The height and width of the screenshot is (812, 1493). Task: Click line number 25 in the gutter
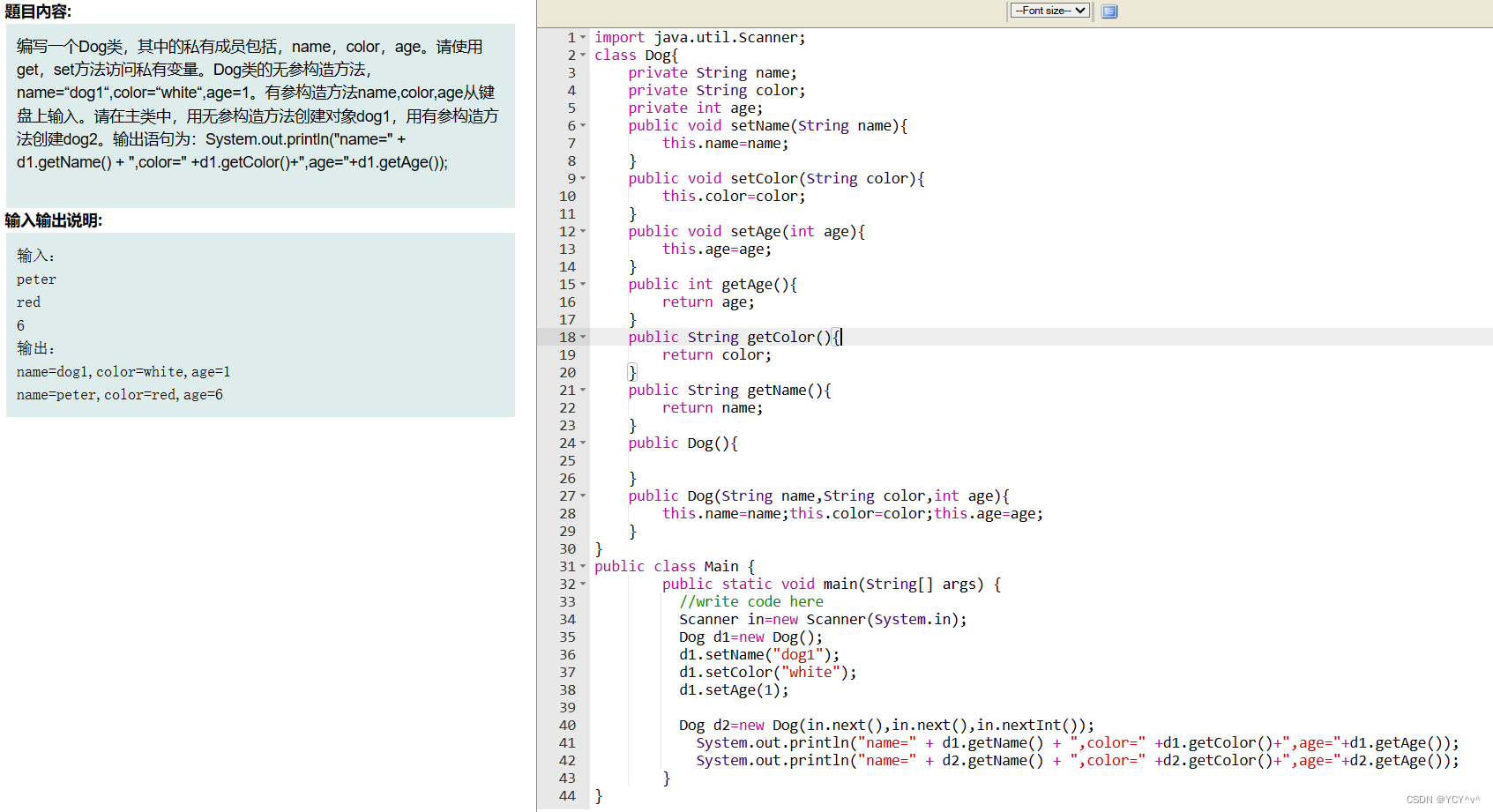[567, 460]
